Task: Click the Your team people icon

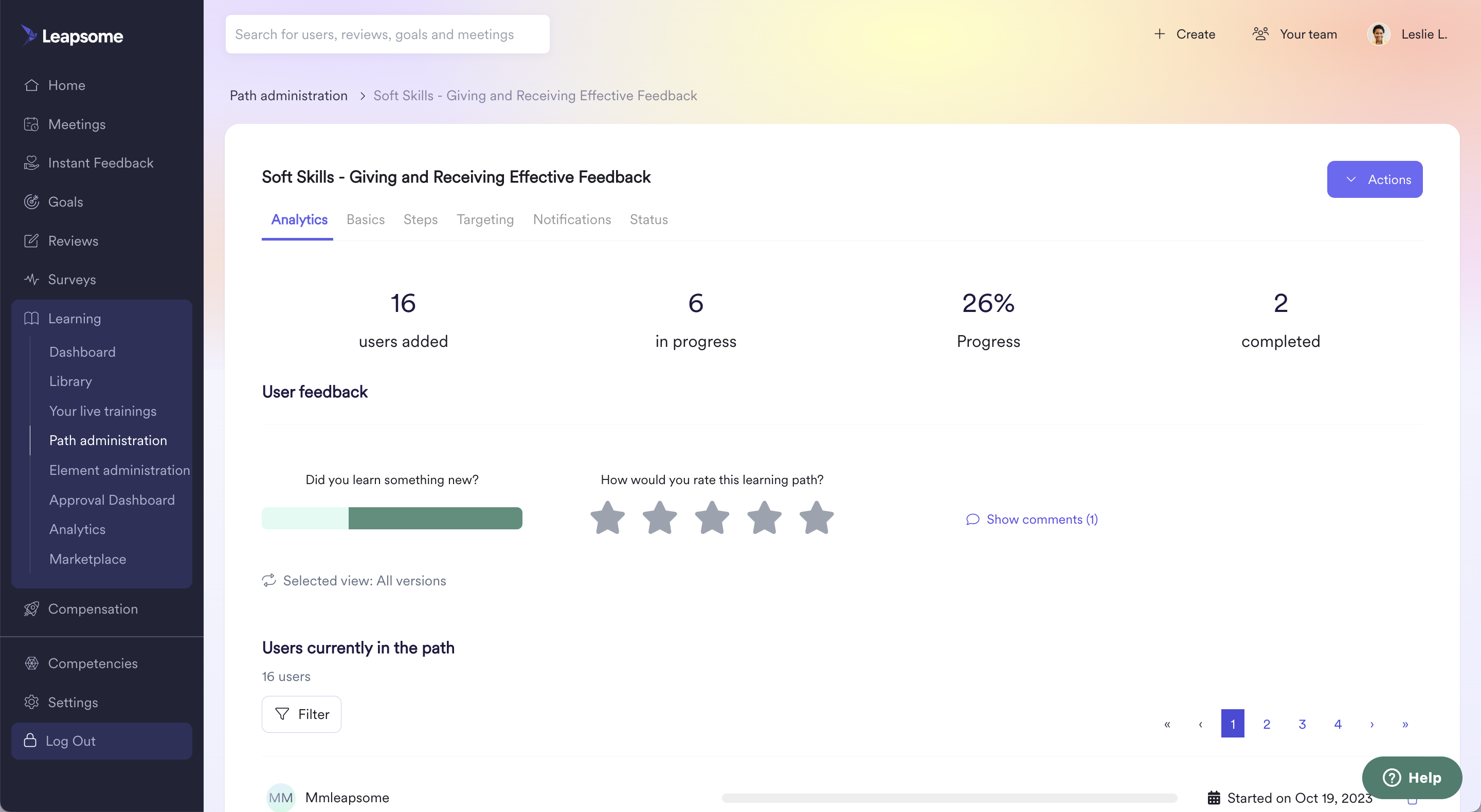Action: point(1260,34)
